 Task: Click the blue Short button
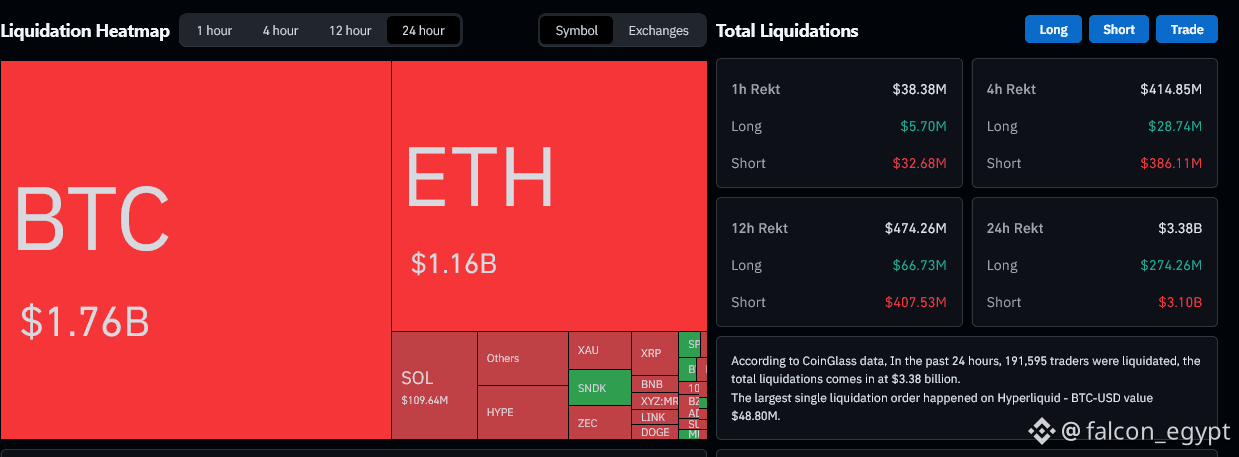click(x=1119, y=30)
